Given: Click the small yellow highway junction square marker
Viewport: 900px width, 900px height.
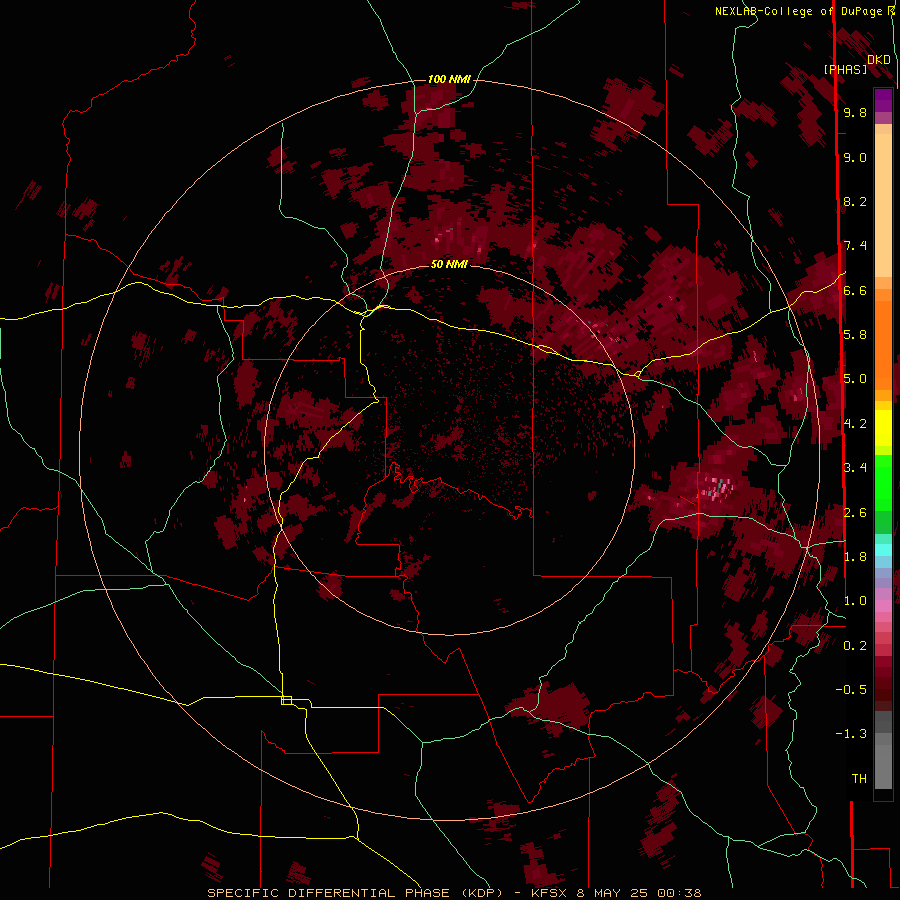Looking at the screenshot, I should (286, 700).
